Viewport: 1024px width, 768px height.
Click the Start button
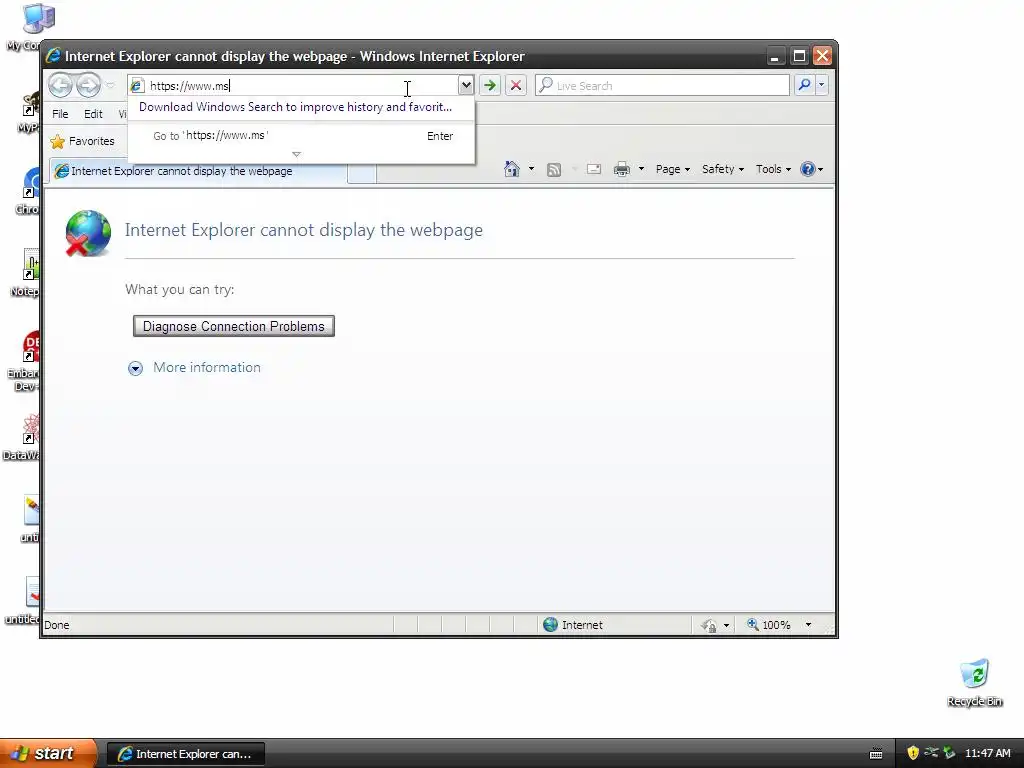(x=48, y=753)
